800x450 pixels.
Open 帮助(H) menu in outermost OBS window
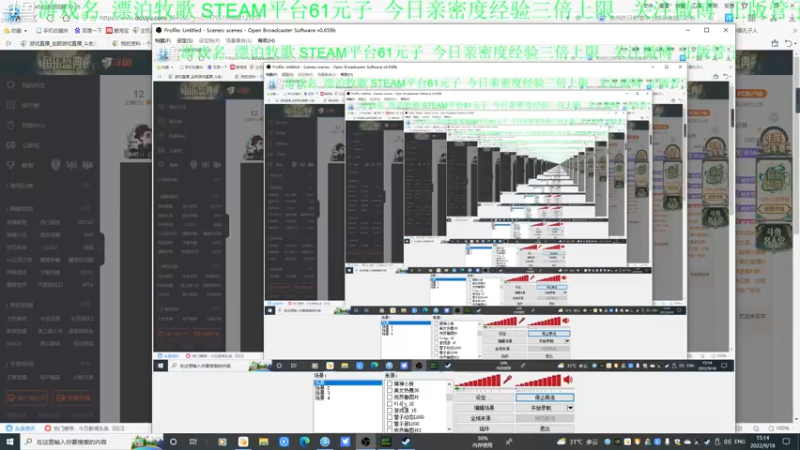266,40
